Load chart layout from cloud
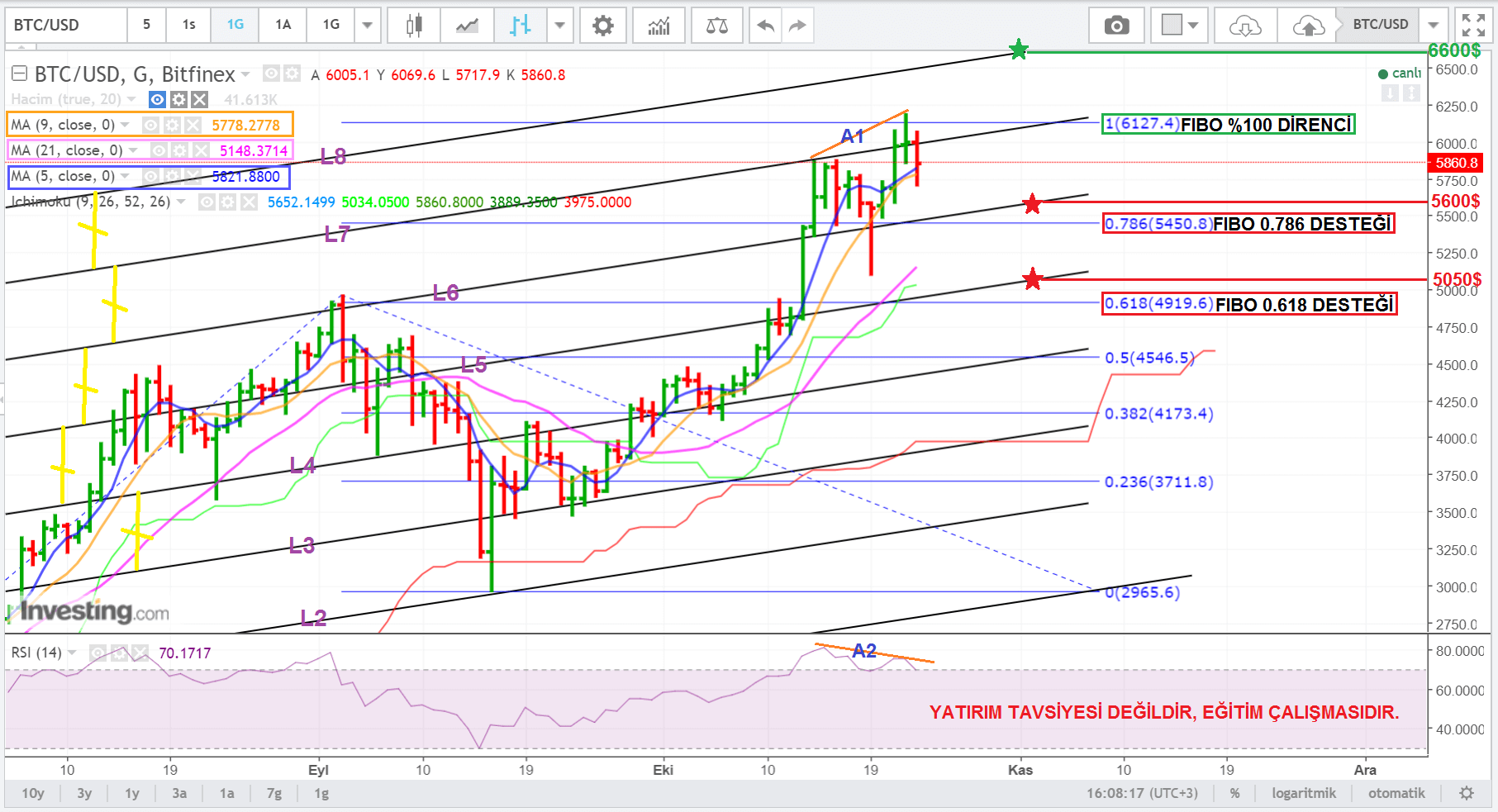The height and width of the screenshot is (812, 1498). tap(1245, 26)
